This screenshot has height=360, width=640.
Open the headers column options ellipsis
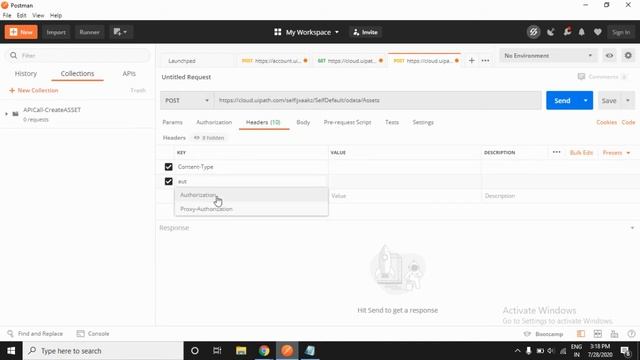click(556, 152)
